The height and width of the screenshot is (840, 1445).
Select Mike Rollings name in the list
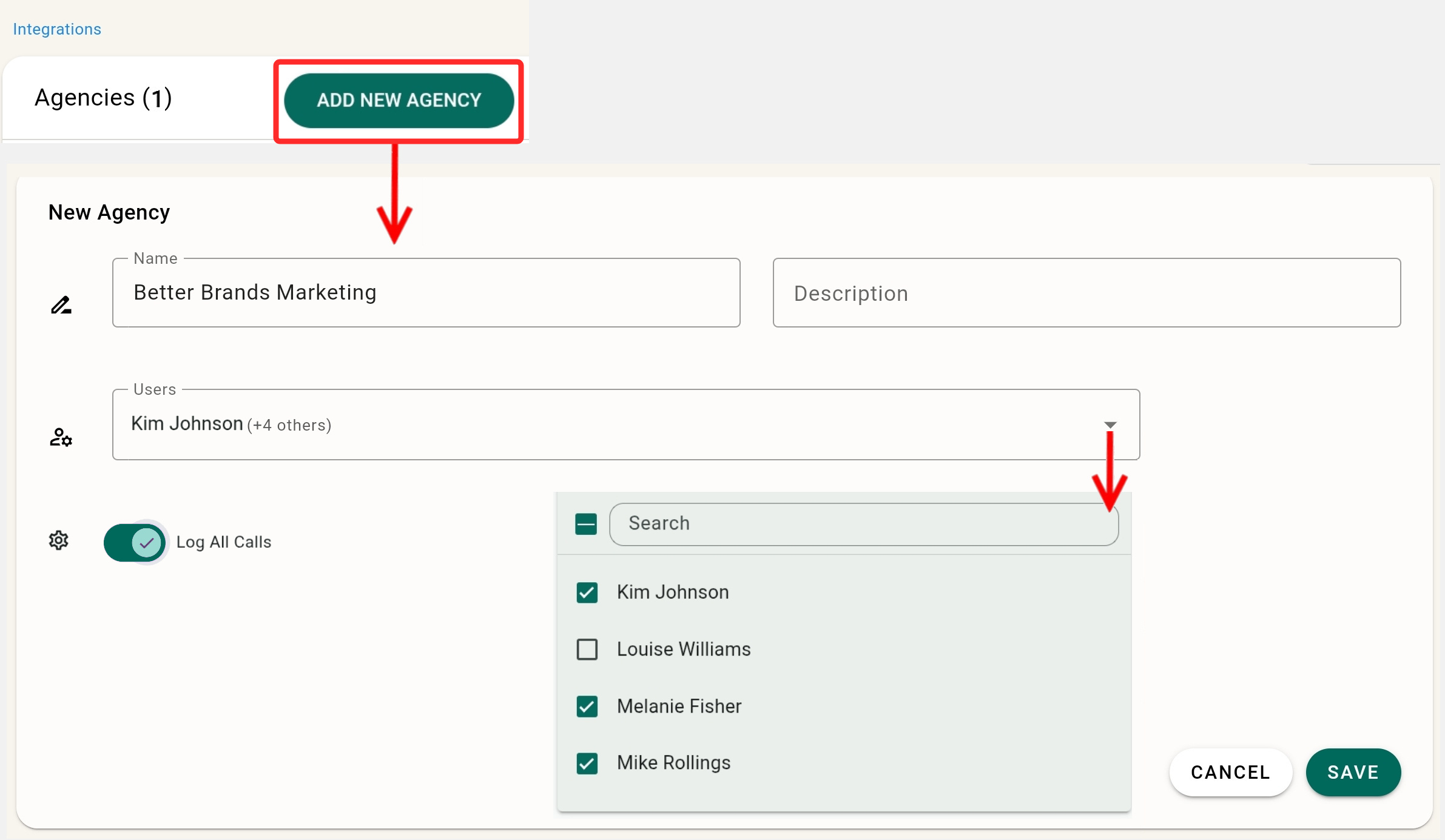tap(673, 763)
